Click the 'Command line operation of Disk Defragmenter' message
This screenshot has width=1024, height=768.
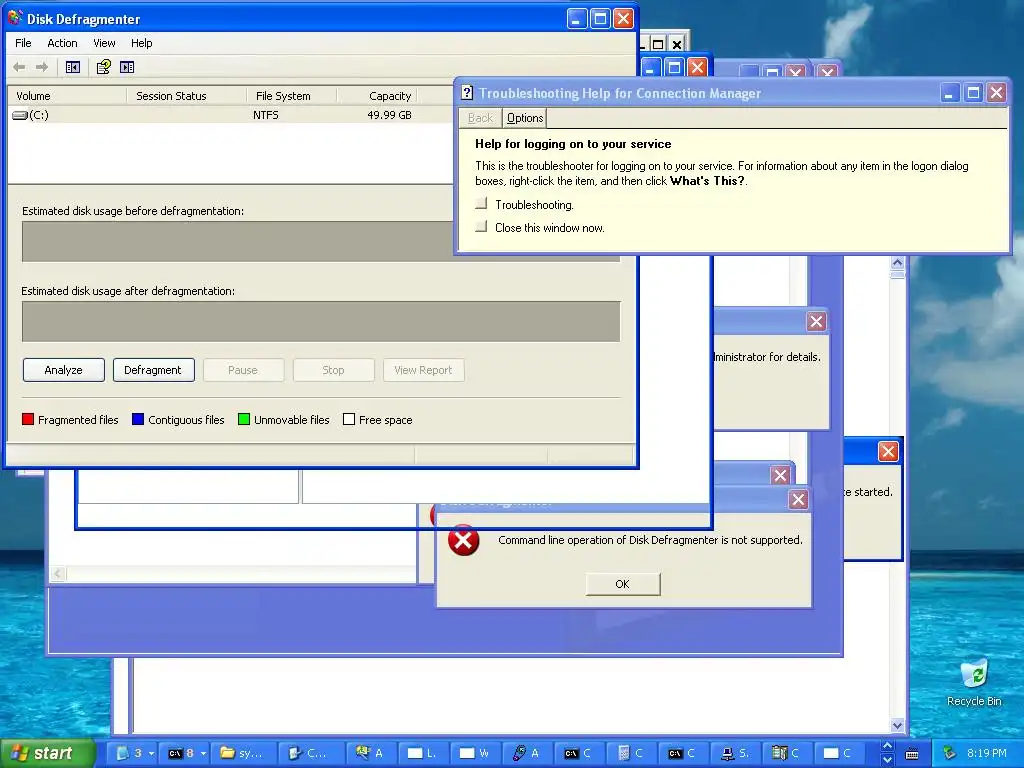(650, 540)
